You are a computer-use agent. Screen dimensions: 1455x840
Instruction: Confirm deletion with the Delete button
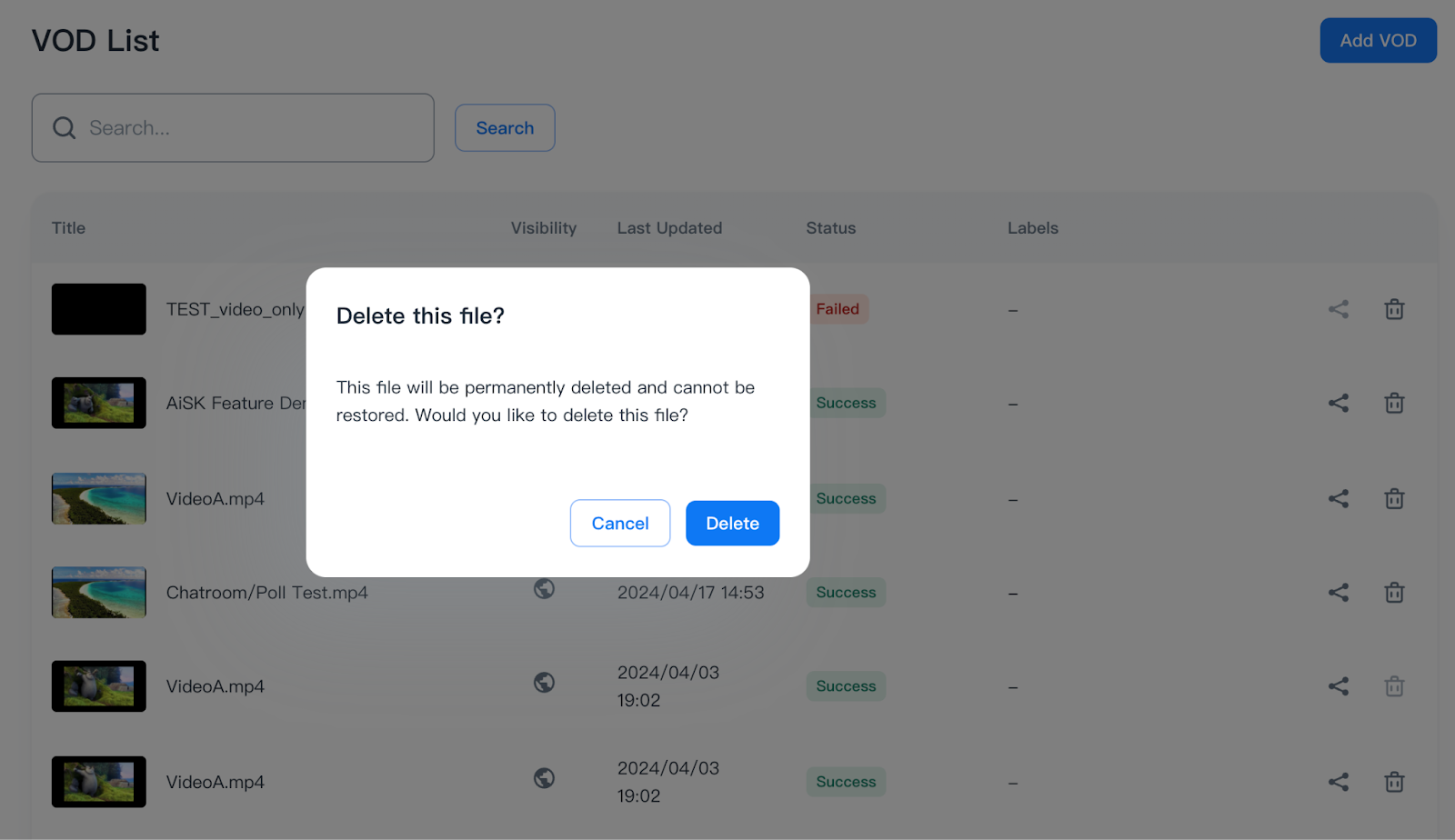[732, 524]
